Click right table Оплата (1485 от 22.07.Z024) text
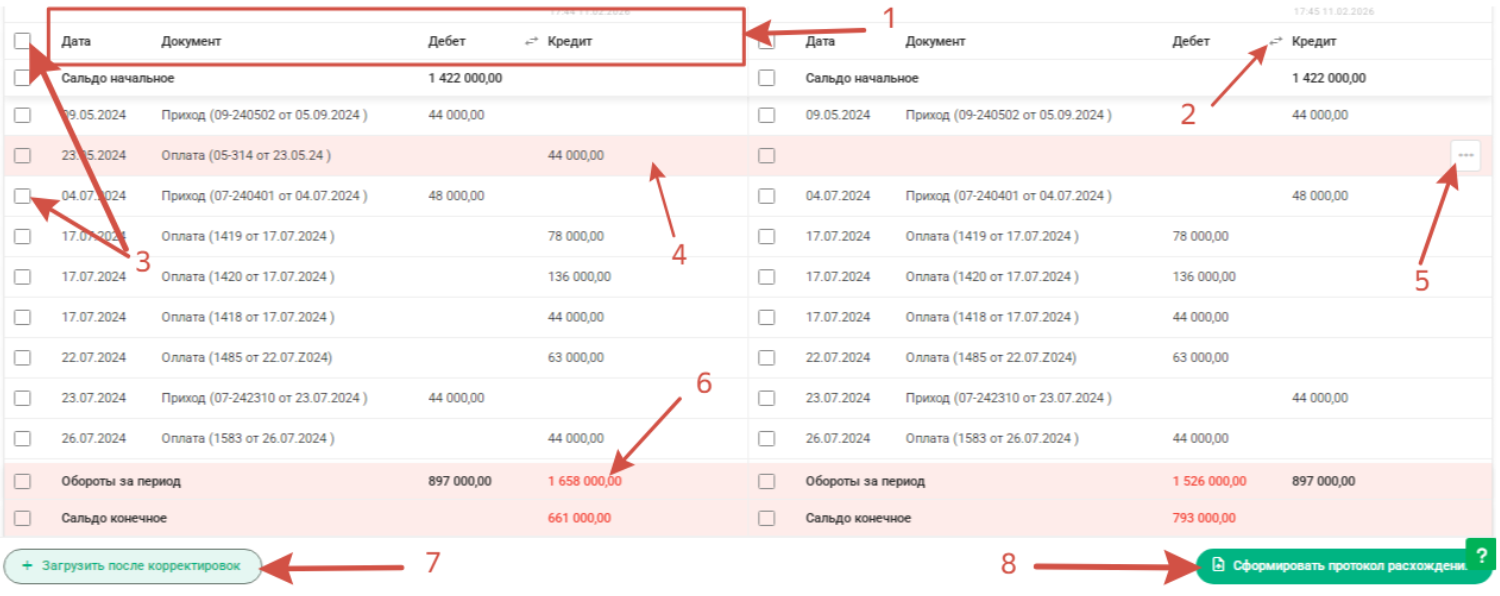 991,357
